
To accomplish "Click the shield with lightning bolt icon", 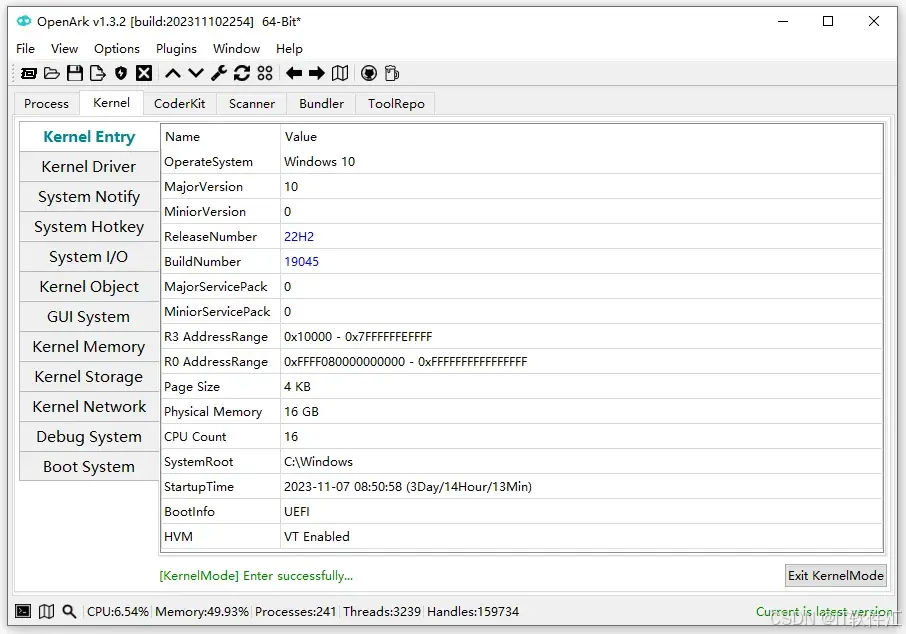I will click(x=121, y=73).
